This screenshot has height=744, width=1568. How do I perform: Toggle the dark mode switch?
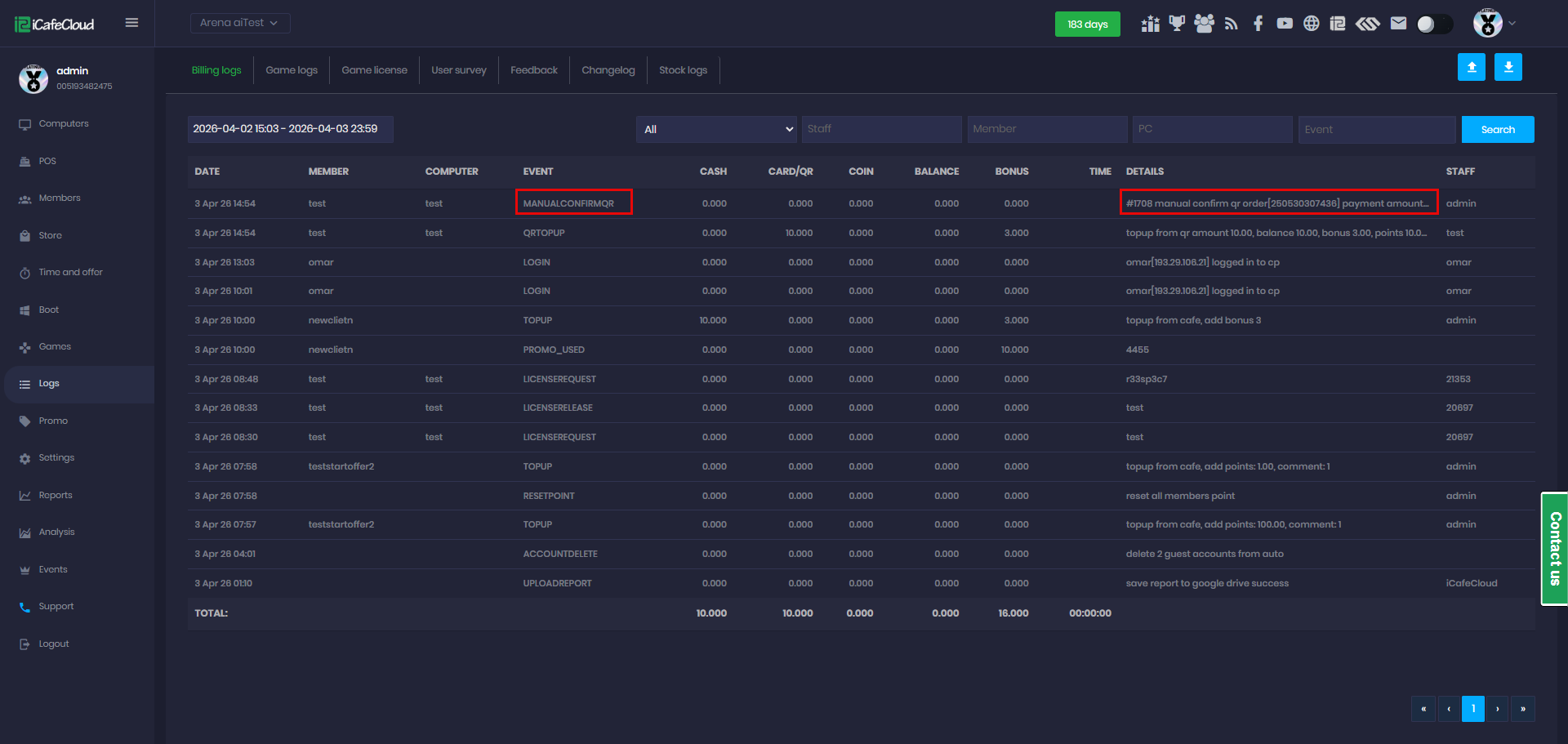click(1434, 24)
